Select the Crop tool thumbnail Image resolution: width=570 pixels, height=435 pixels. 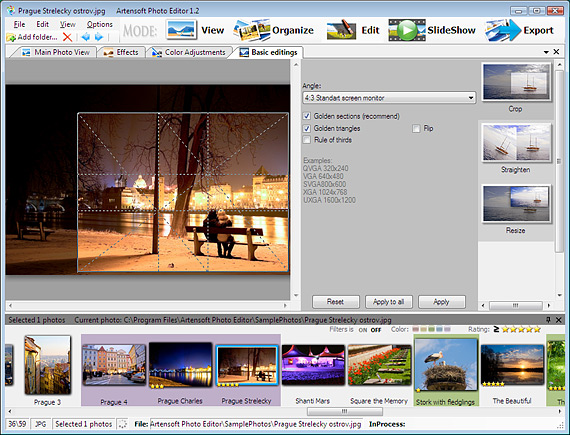pos(516,82)
